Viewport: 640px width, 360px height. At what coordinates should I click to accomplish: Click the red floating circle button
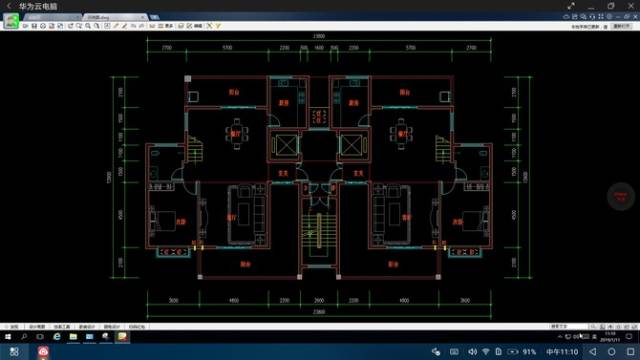coord(621,196)
